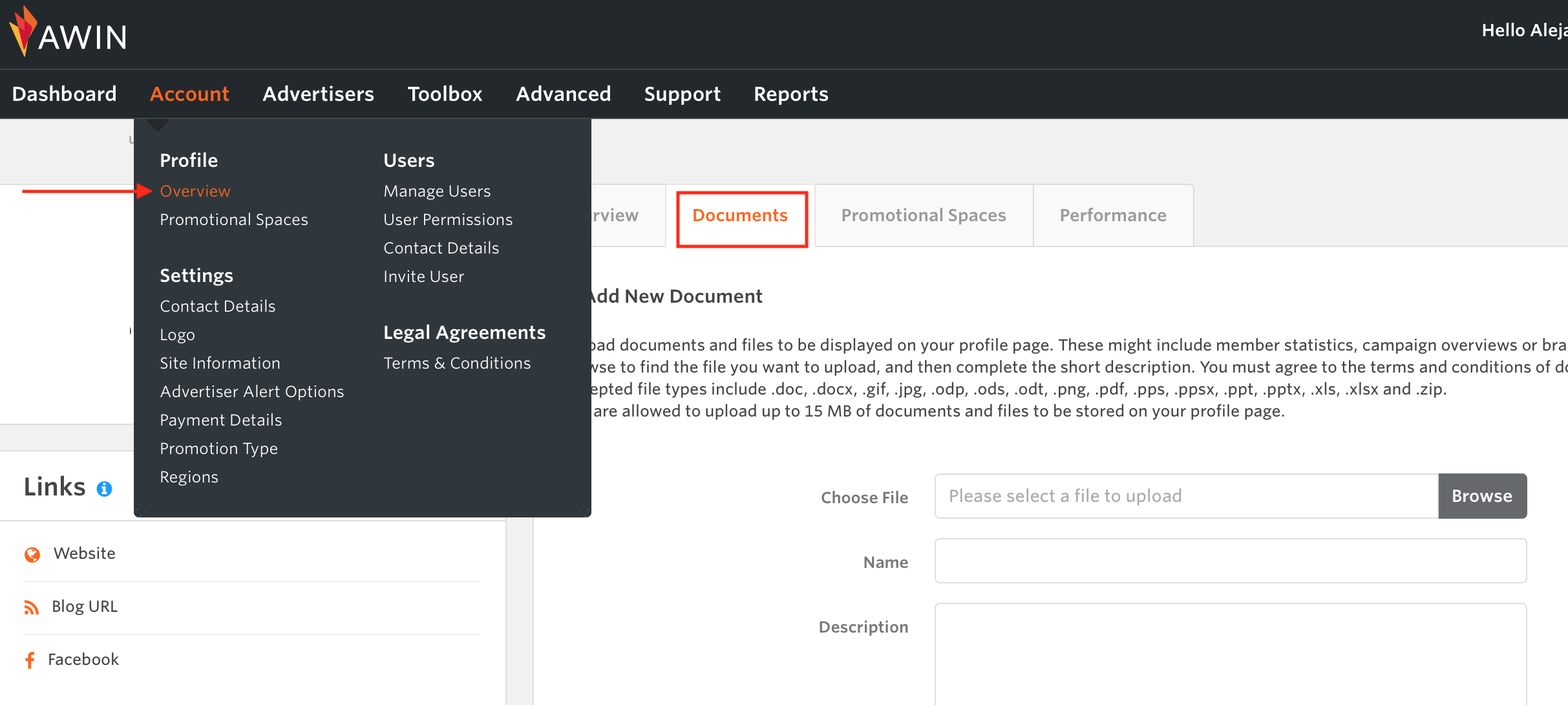Open the Documents tab

pos(740,216)
